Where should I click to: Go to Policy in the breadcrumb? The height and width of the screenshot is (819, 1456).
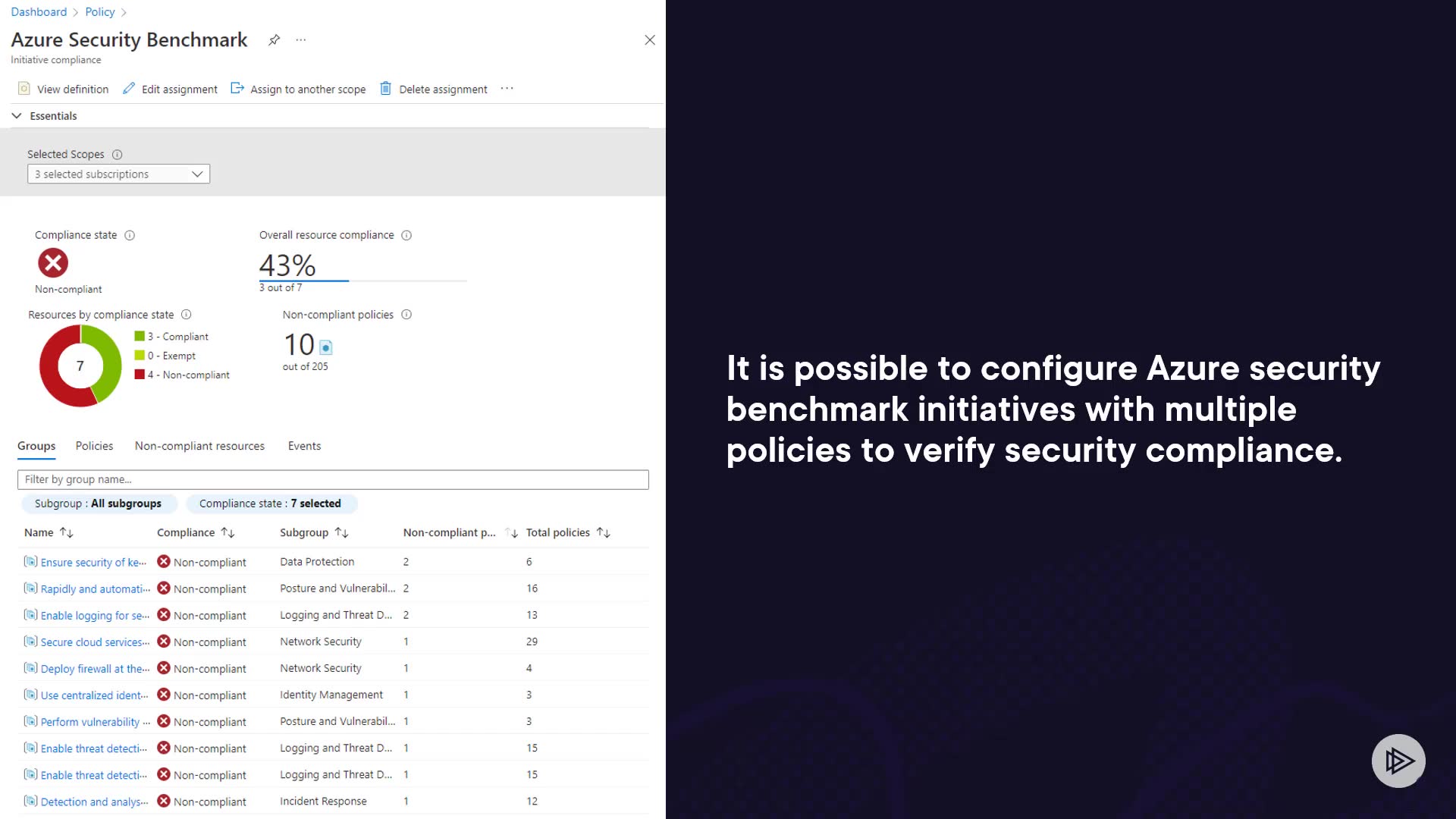click(100, 12)
